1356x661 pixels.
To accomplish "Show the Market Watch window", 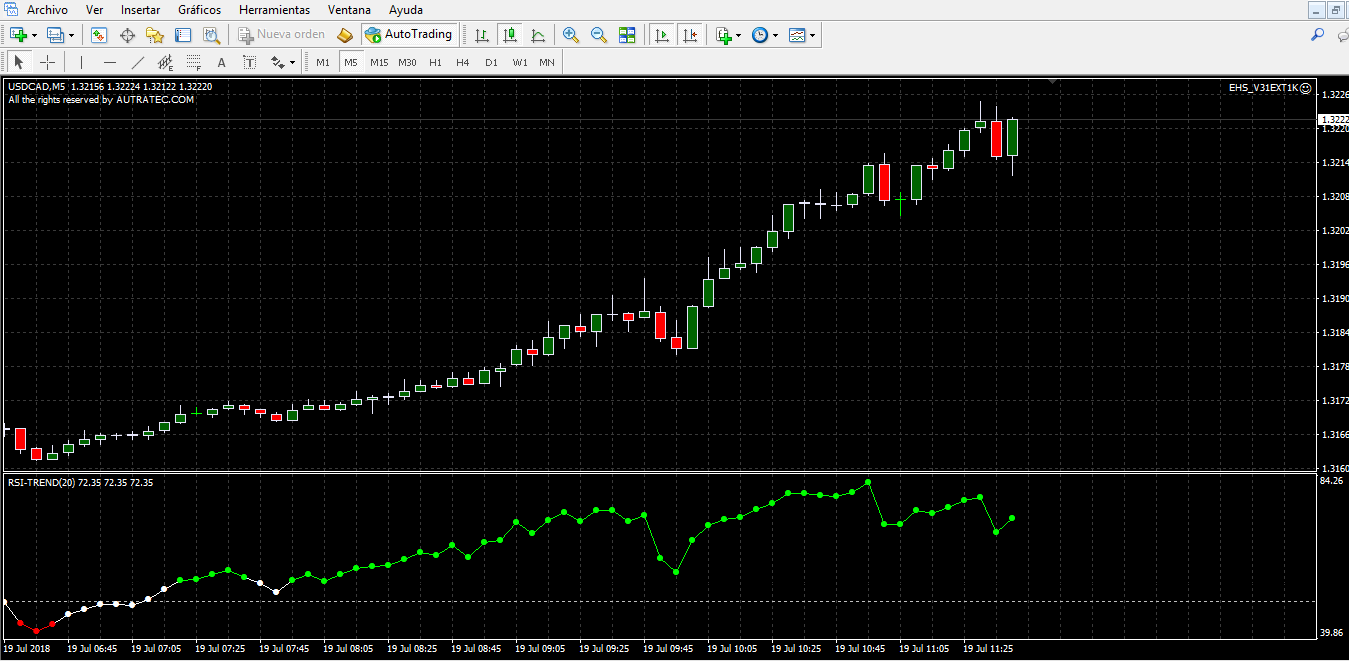I will [x=99, y=35].
